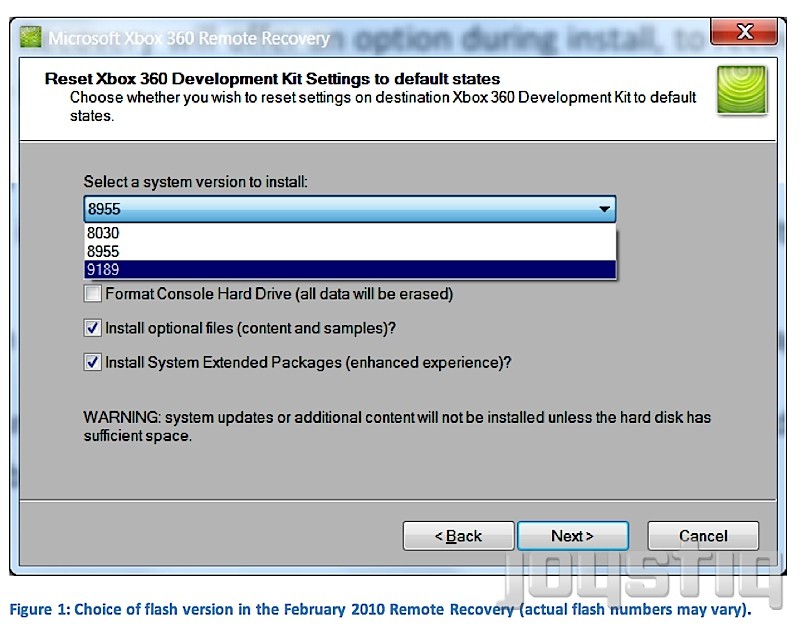Collapse the system version dropdown arrow
Viewport: 800px width, 636px height.
(x=604, y=209)
